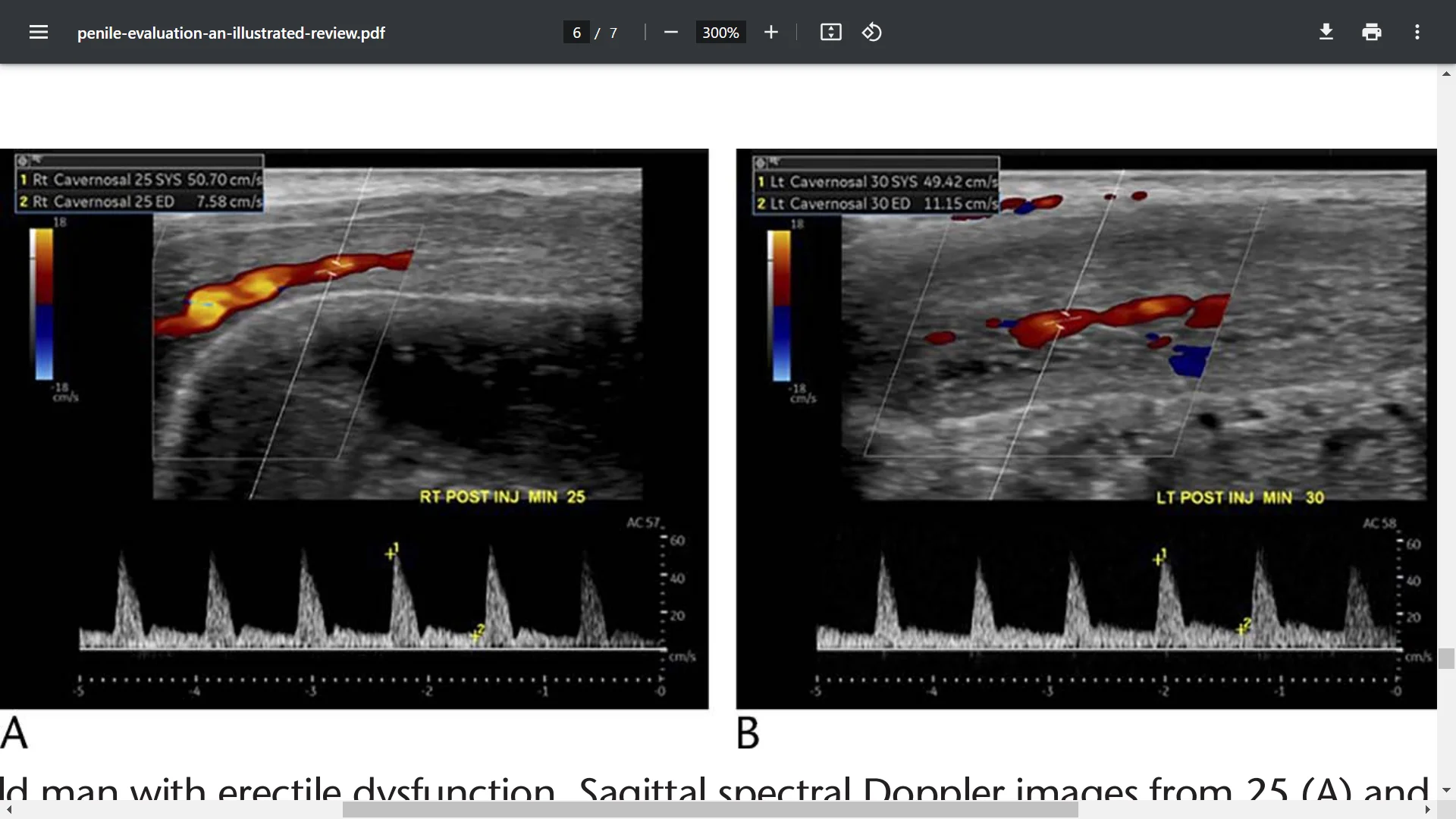This screenshot has height=819, width=1456.
Task: Click the vertical scrollbar thumb
Action: 1446,658
